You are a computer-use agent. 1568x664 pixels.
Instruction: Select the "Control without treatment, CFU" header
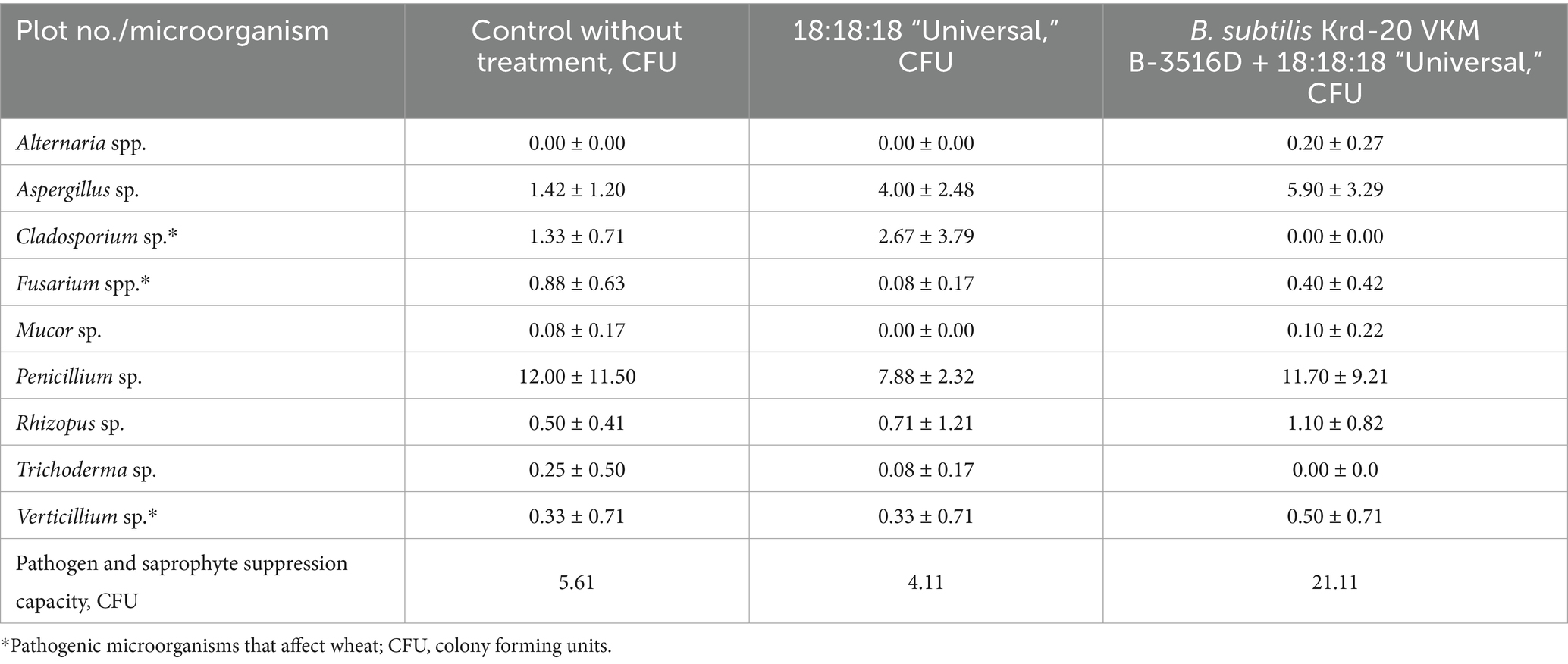(x=576, y=46)
